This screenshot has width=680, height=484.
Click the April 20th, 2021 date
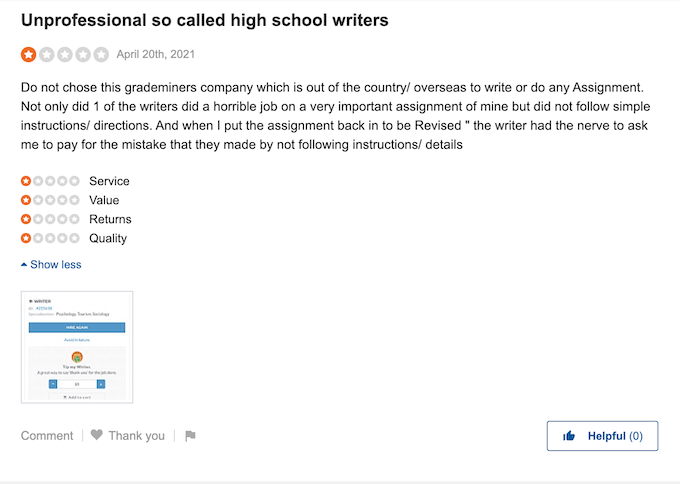tap(156, 54)
